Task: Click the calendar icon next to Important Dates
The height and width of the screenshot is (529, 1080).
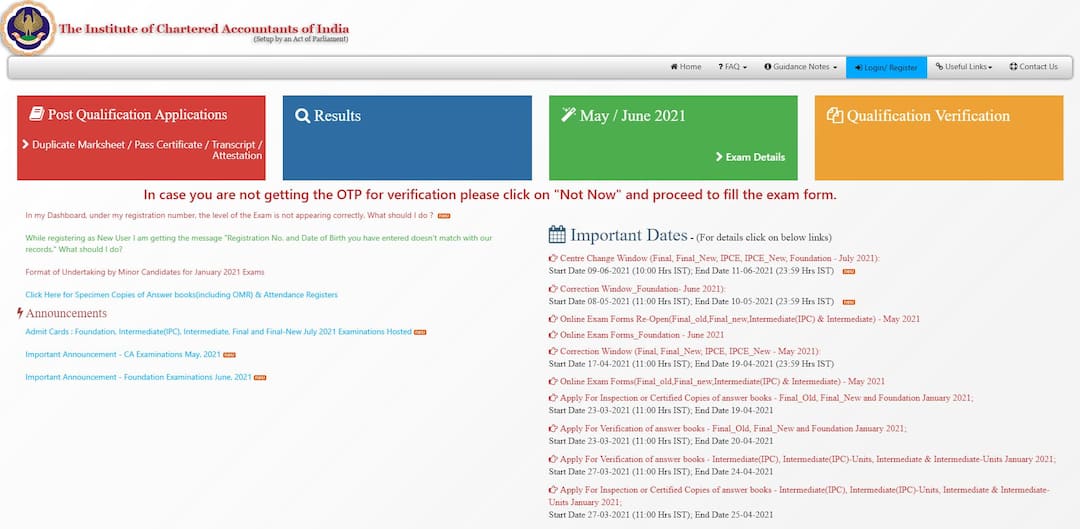Action: coord(557,235)
